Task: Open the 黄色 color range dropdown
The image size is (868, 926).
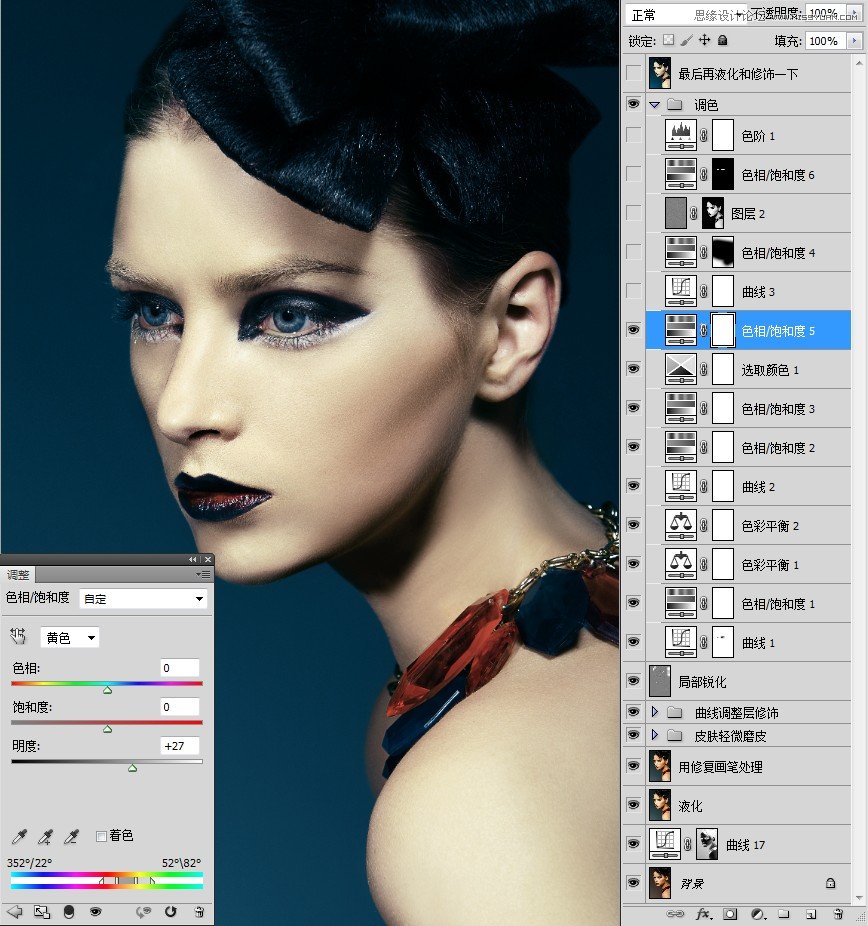Action: pos(70,638)
